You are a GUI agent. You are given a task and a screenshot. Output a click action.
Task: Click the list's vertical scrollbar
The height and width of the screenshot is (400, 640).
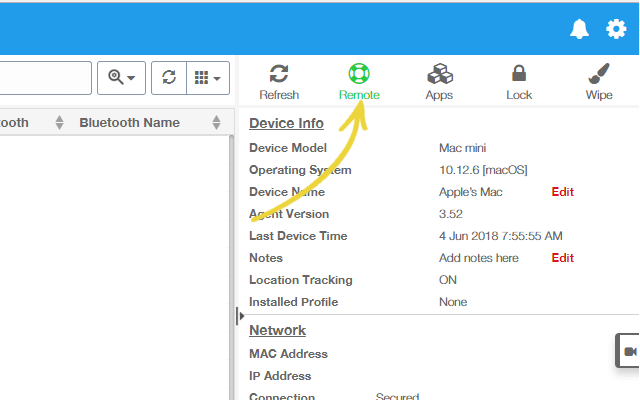click(231, 267)
